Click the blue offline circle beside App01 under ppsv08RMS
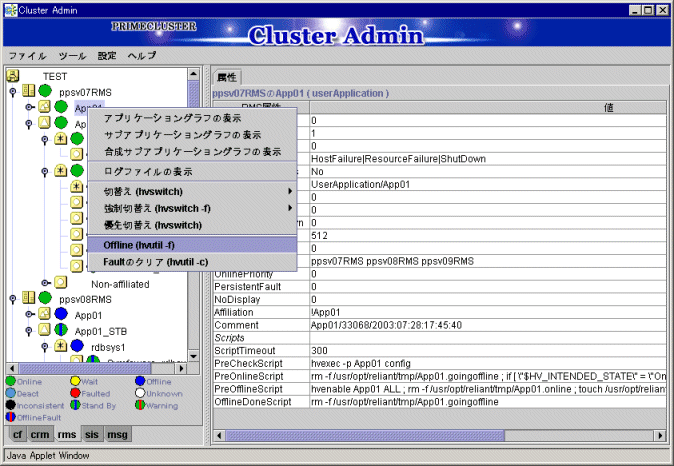 coord(61,314)
